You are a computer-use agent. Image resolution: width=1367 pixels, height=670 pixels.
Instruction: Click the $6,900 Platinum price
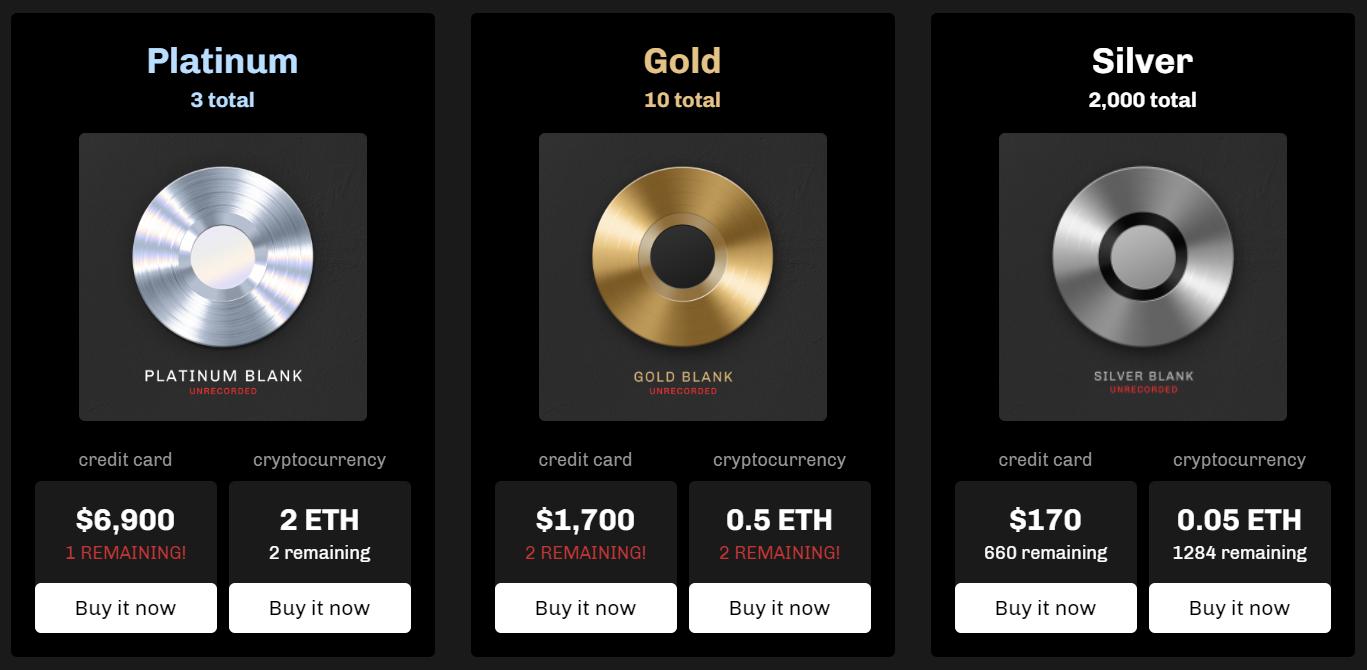coord(126,520)
